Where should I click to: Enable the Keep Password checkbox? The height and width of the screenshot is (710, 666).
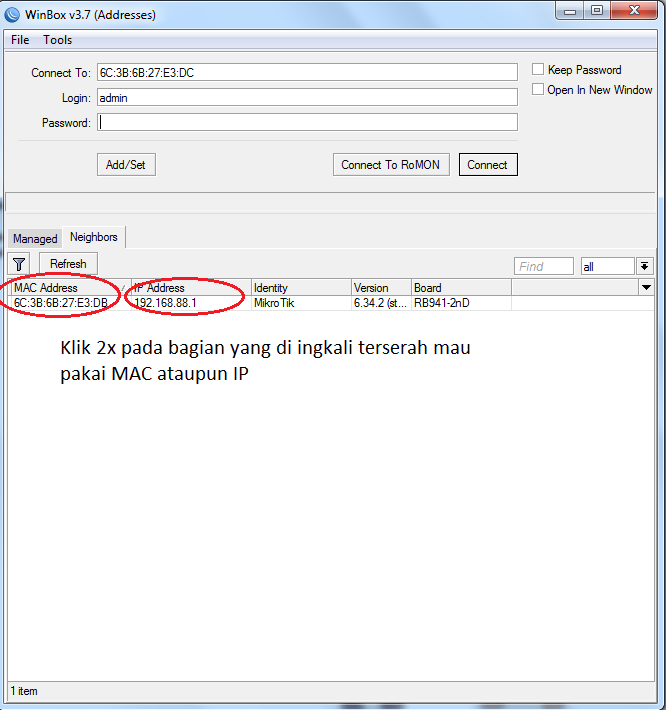coord(537,69)
